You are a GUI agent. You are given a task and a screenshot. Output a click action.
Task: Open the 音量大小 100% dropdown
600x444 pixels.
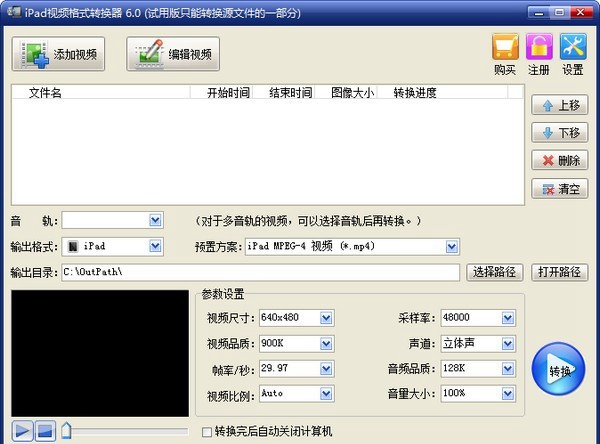tap(508, 393)
